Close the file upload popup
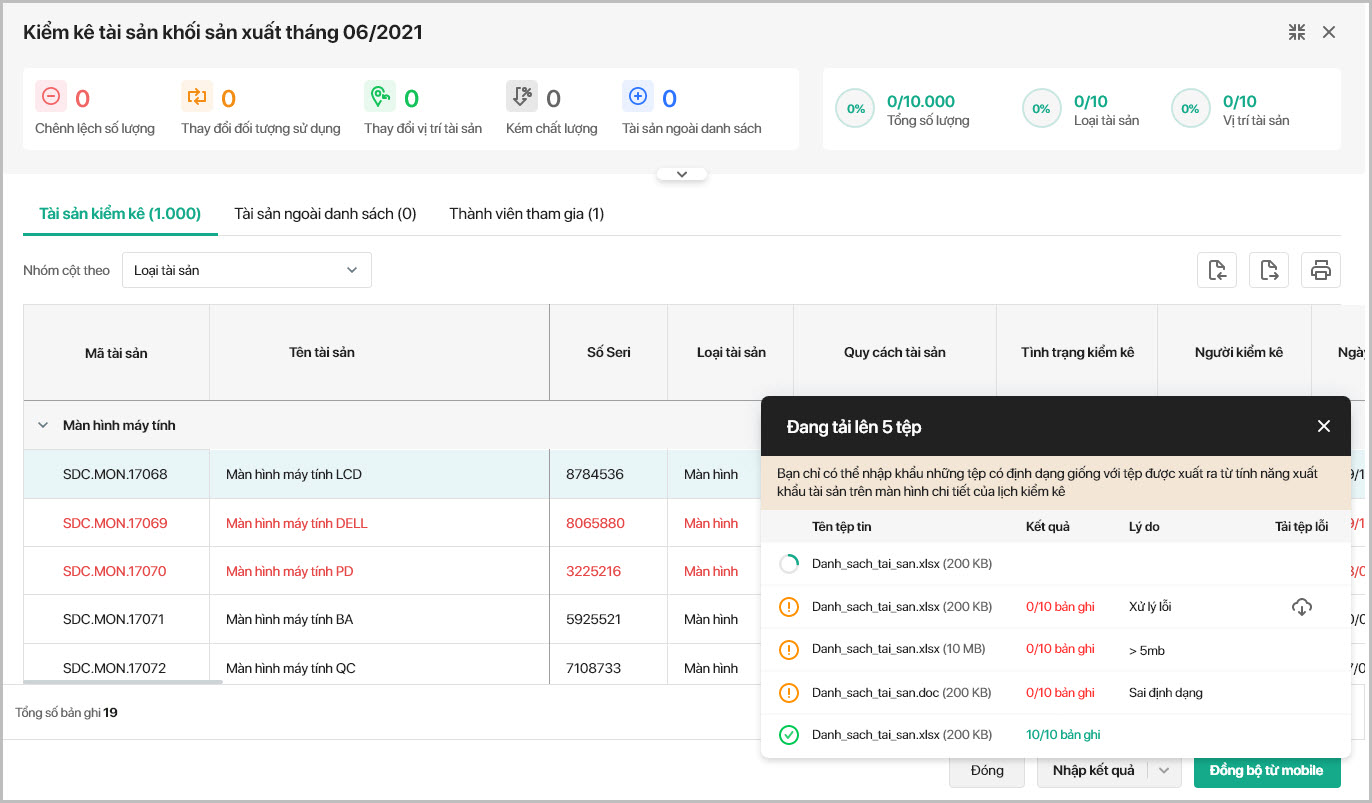The image size is (1372, 803). 1323,427
